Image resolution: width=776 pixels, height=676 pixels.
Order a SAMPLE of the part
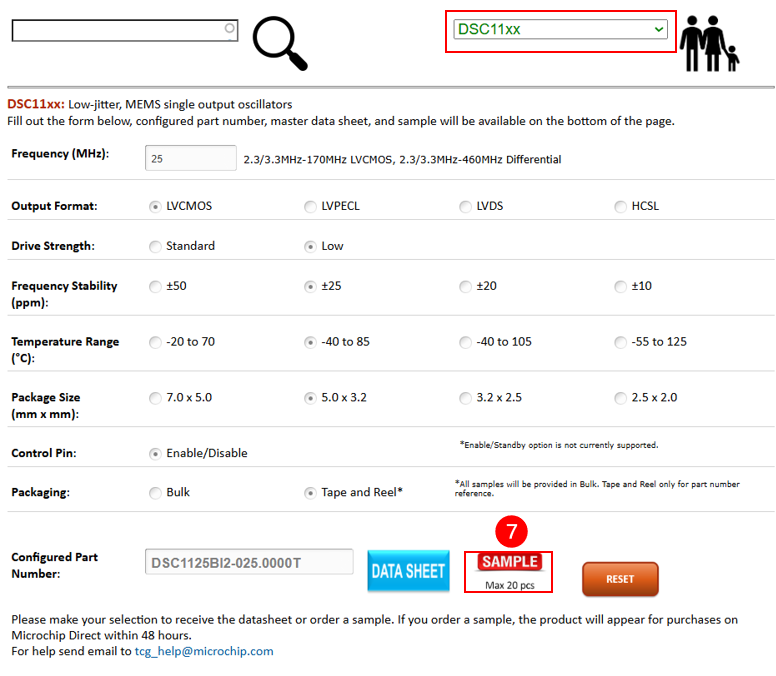(x=509, y=562)
